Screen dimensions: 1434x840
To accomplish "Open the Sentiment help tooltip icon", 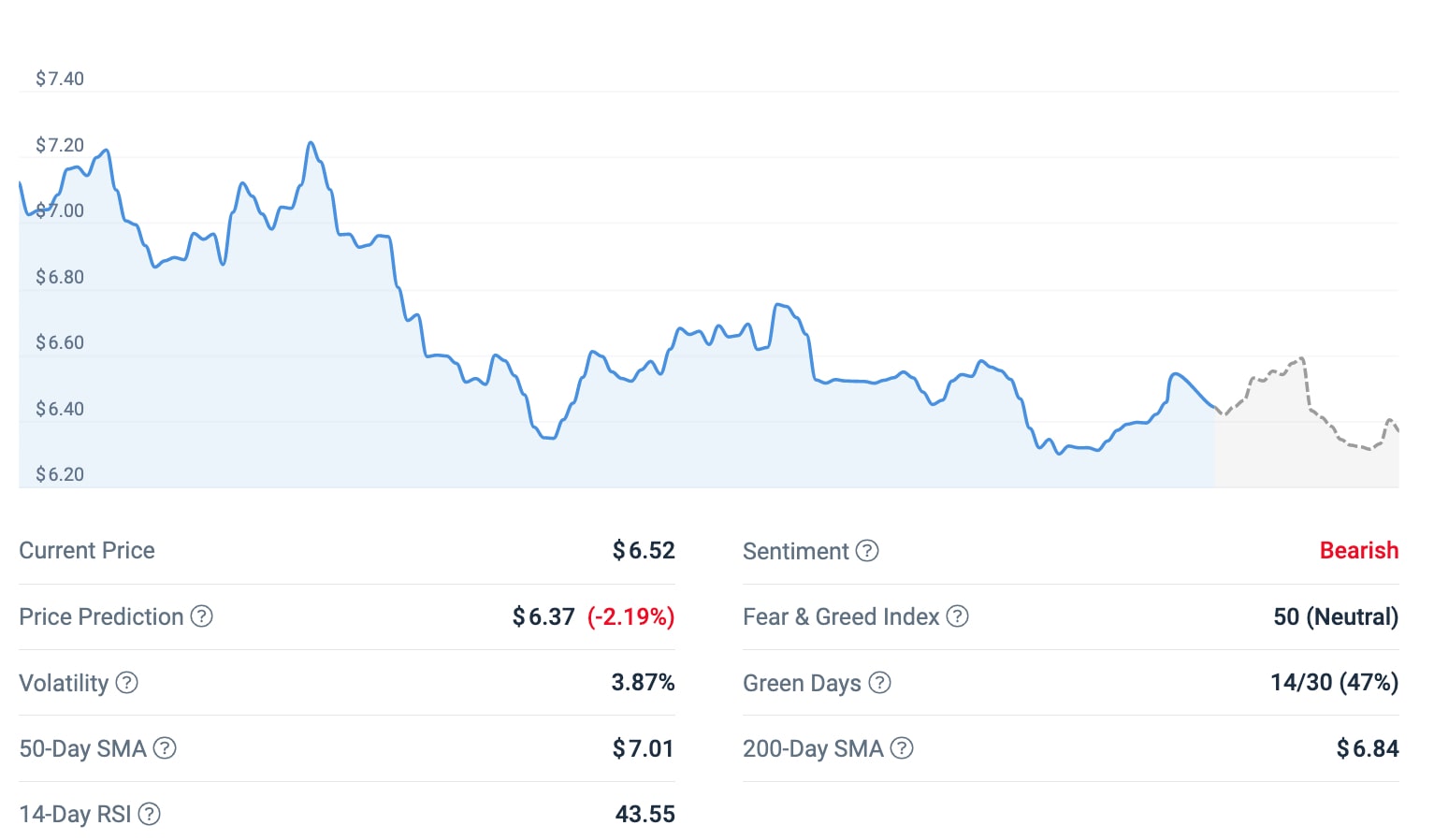I will [866, 551].
